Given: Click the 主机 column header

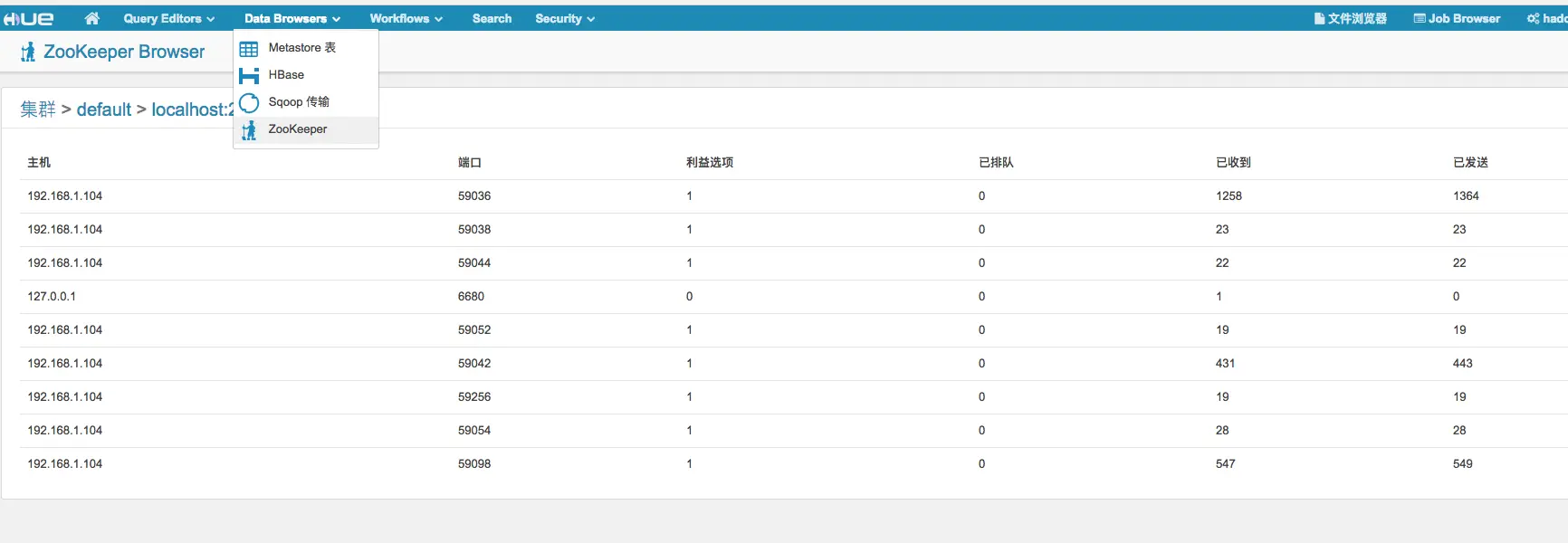Looking at the screenshot, I should 39,163.
